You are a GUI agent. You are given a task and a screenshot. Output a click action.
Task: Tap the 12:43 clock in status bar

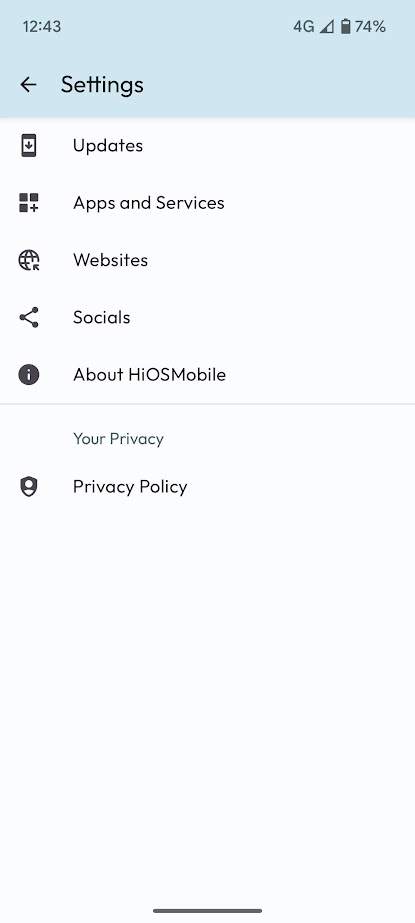[42, 26]
